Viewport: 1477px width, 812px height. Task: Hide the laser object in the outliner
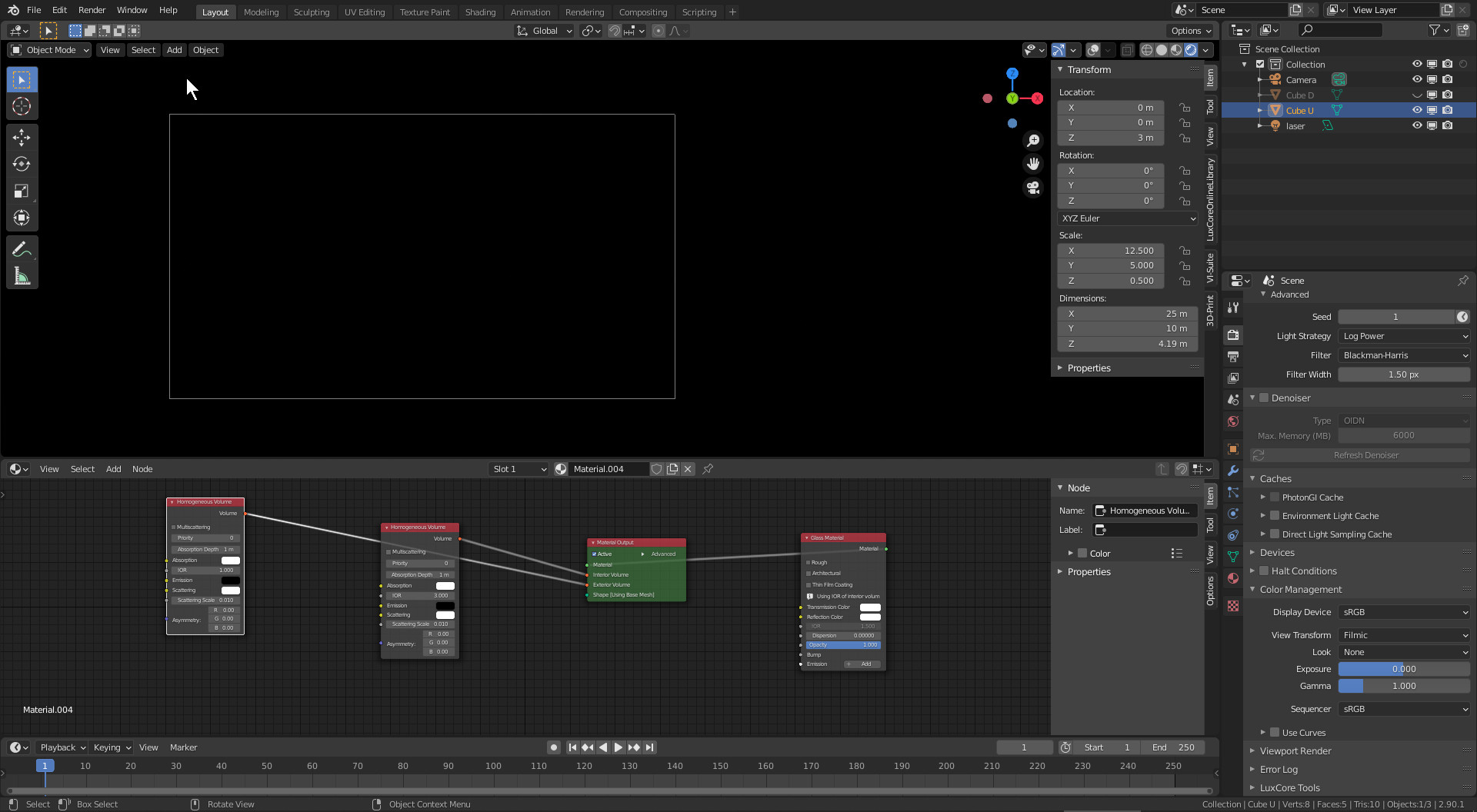point(1416,126)
